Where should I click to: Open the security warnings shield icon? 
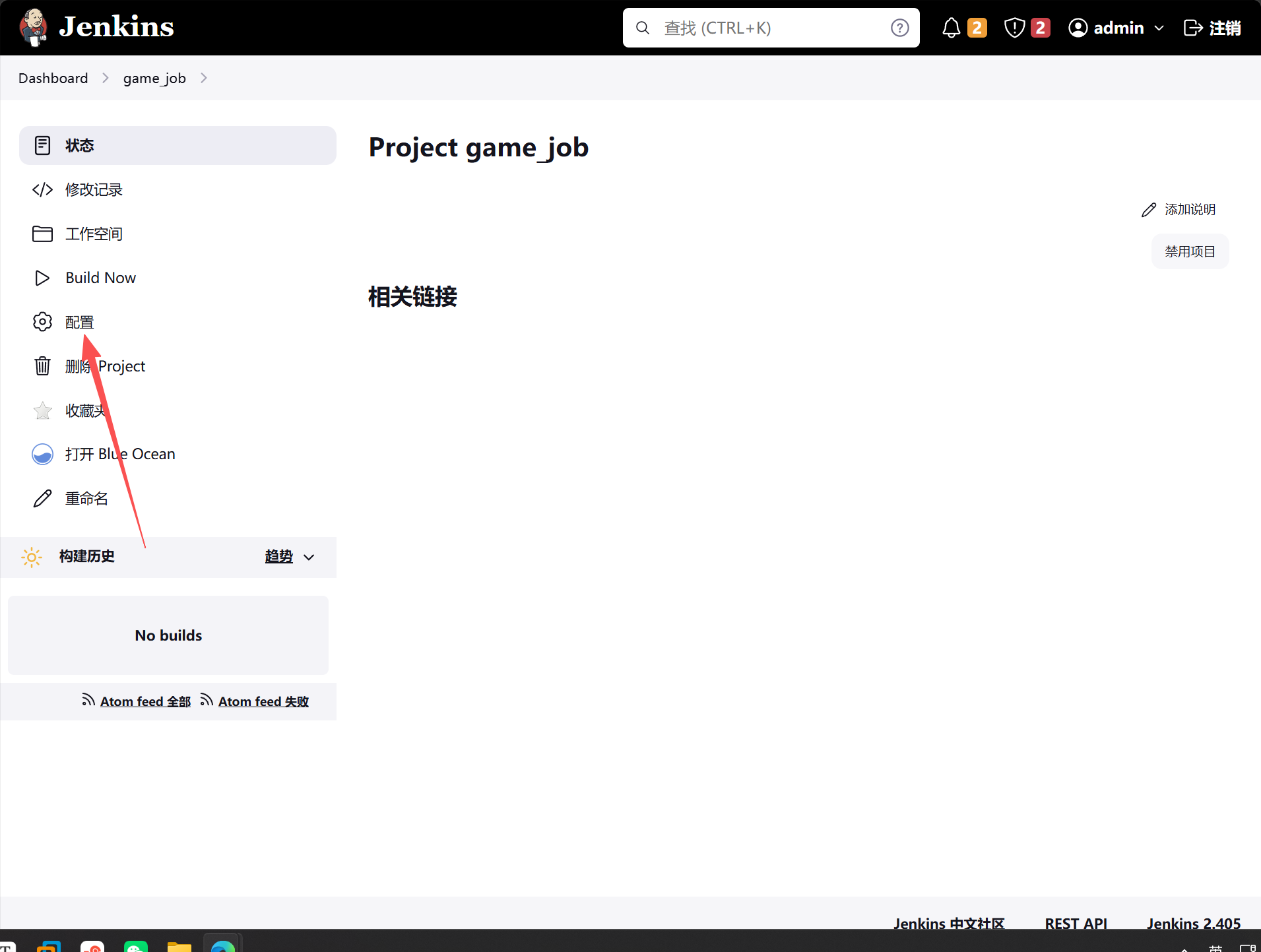(x=1014, y=28)
